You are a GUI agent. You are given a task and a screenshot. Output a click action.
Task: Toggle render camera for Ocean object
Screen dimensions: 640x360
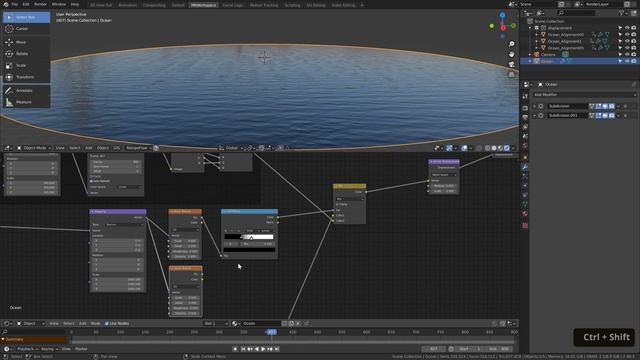[x=634, y=61]
